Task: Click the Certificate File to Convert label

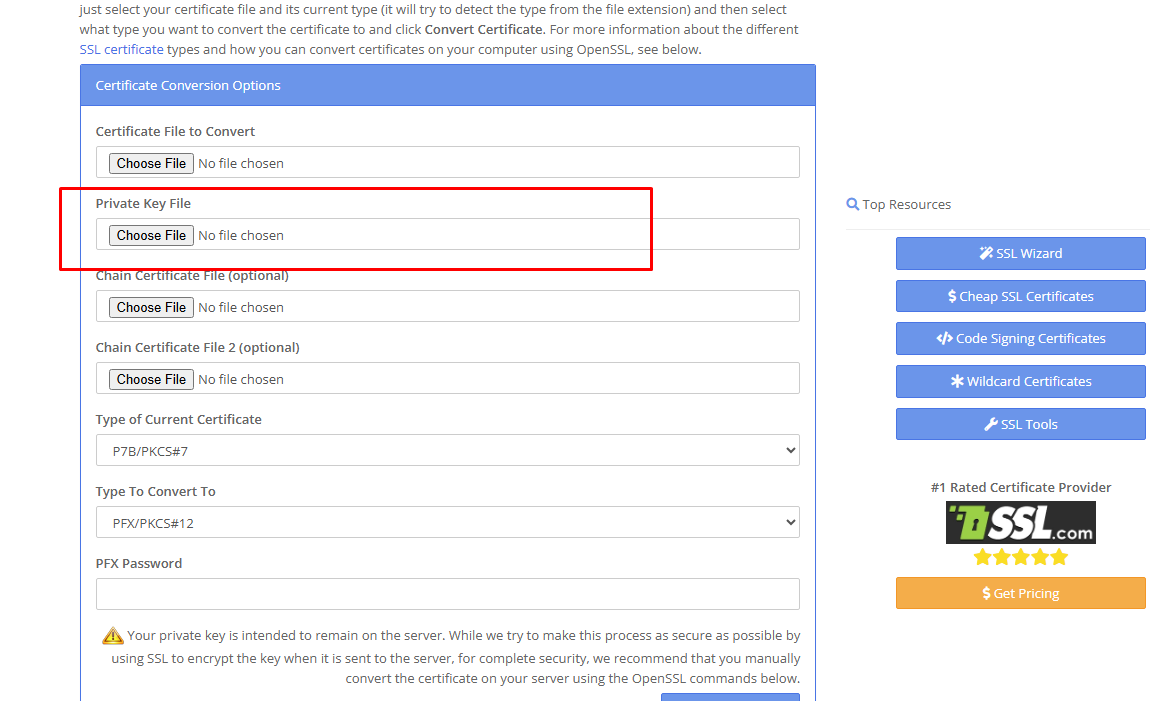Action: tap(175, 131)
